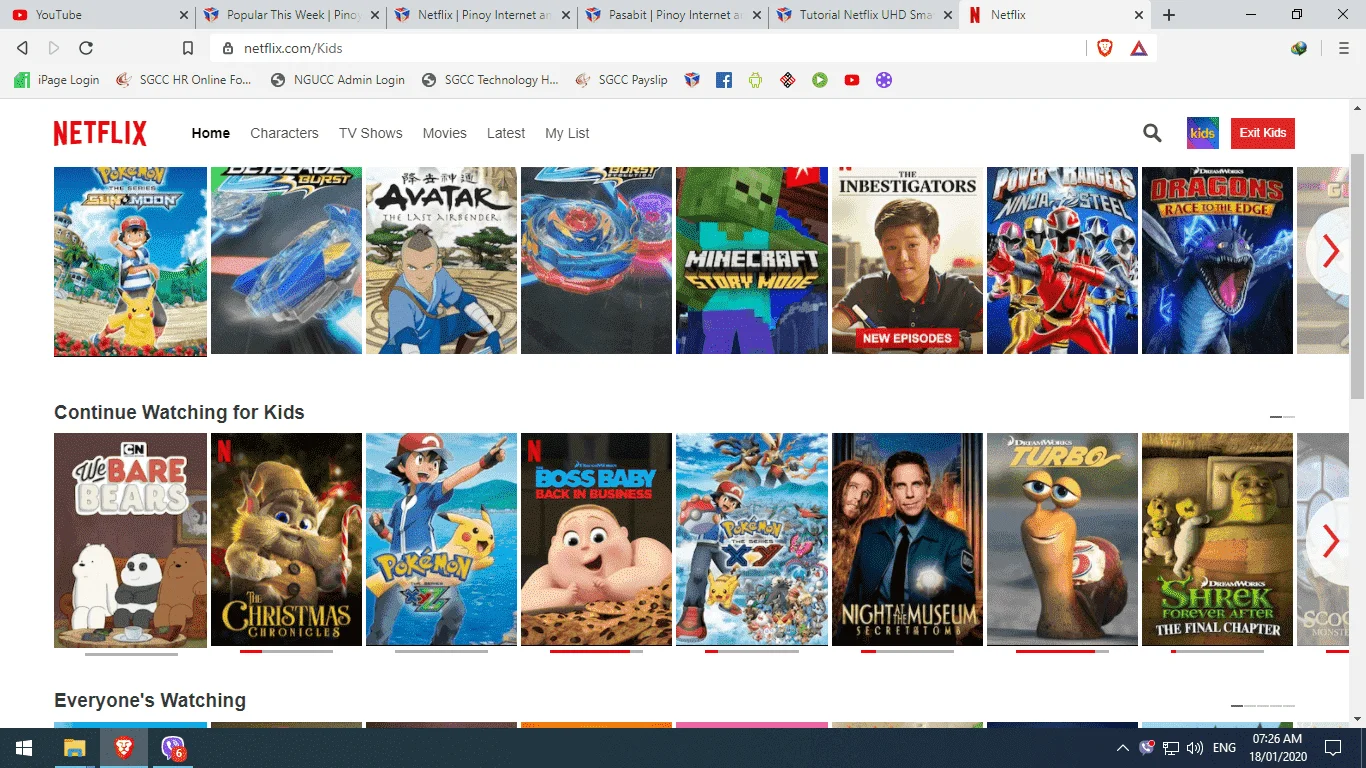
Task: Open the SGCC Payslip bookmark
Action: [621, 80]
